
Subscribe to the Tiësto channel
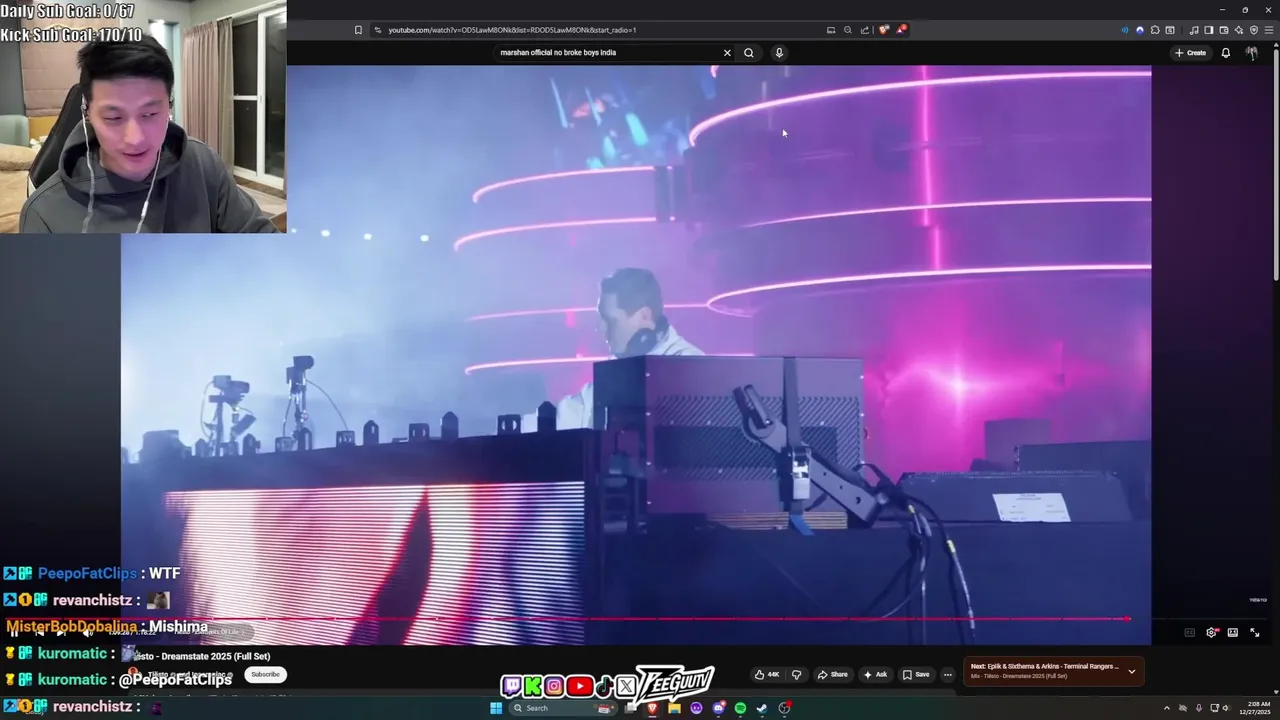pos(265,674)
